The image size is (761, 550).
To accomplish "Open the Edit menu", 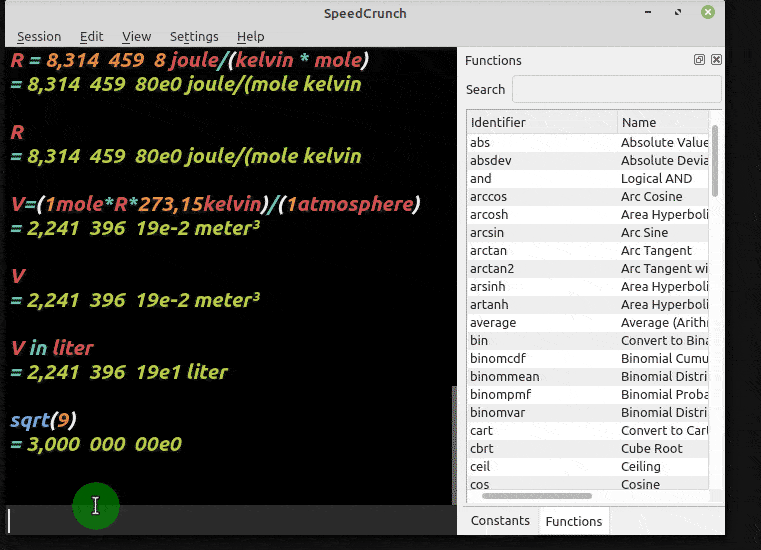I will click(x=91, y=37).
